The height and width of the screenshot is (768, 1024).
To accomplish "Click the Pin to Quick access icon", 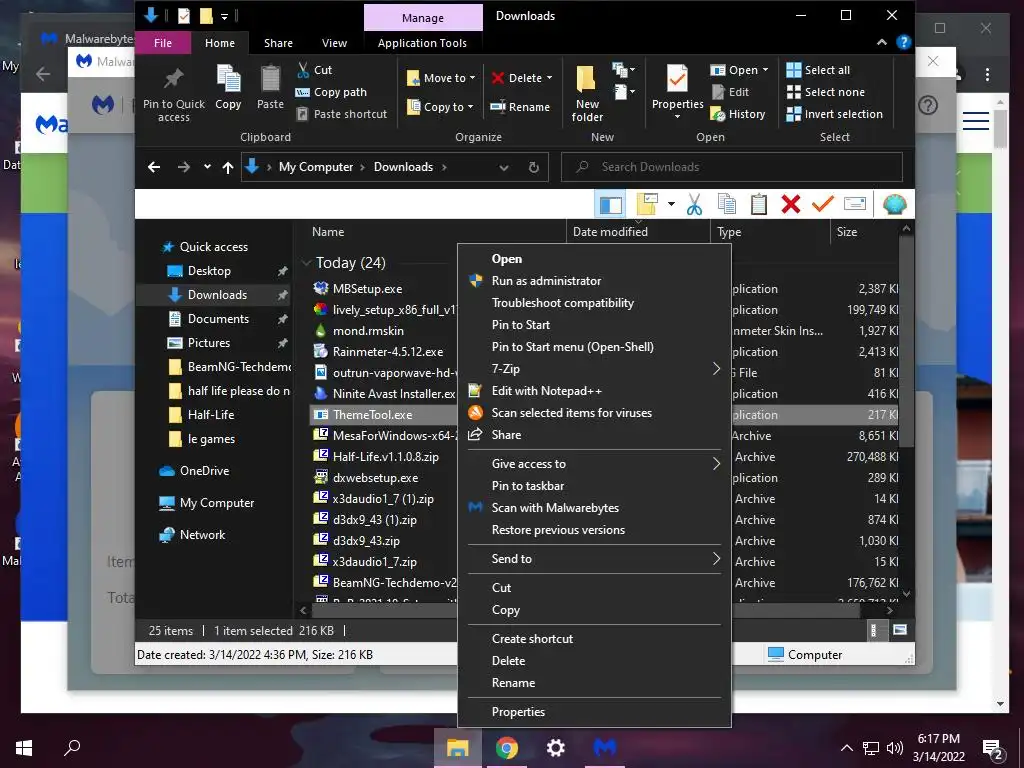I will [173, 80].
